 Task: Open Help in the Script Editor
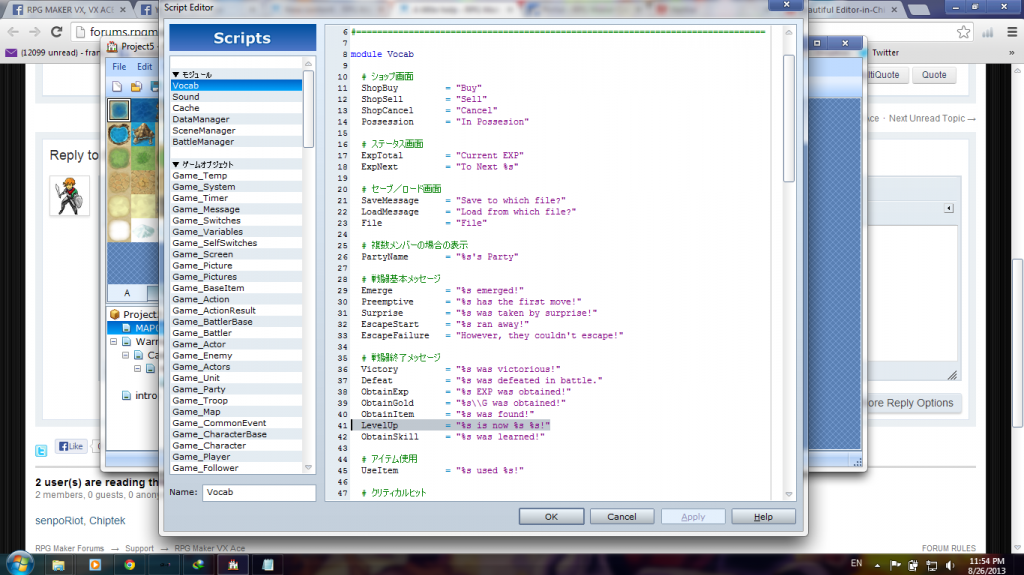(x=763, y=517)
